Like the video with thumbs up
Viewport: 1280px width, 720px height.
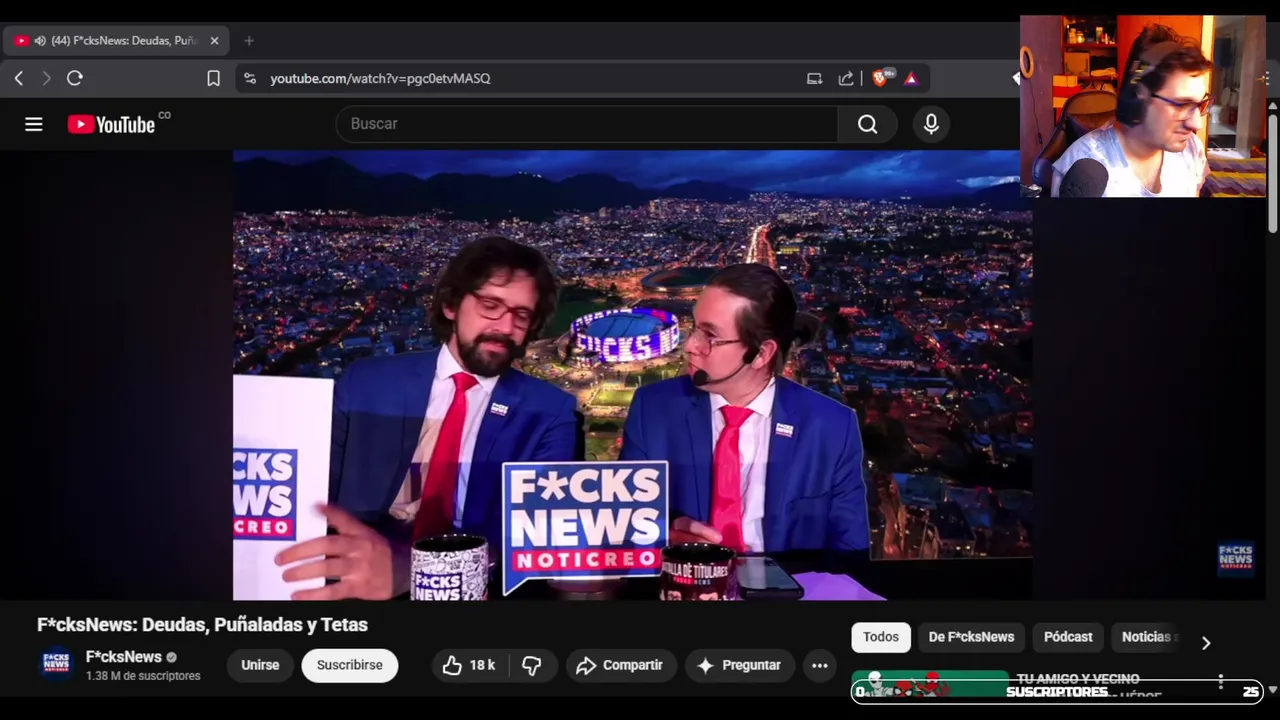pos(470,665)
